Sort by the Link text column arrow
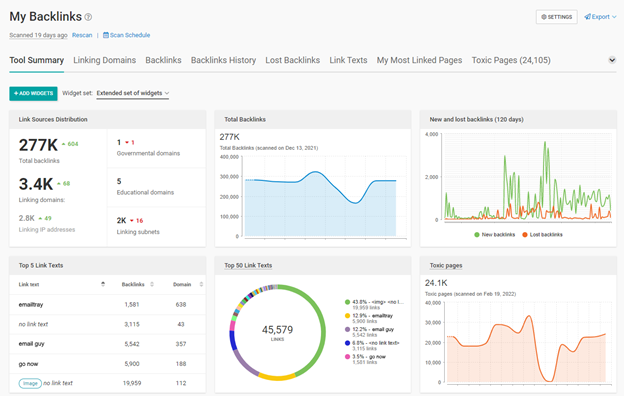Screen dimensions: 624x396 tap(103, 284)
